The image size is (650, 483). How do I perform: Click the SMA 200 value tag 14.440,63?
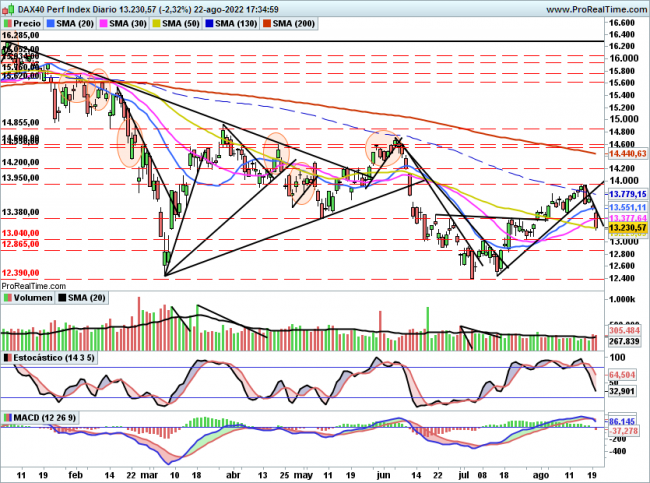(x=627, y=153)
